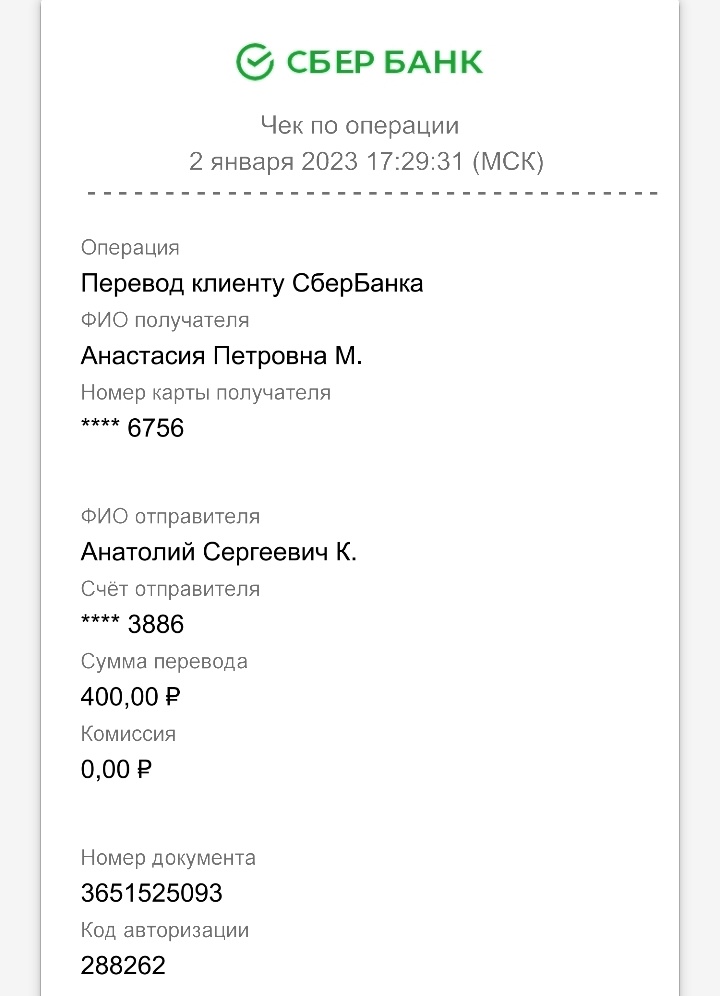
Task: Select the commission value 0,00 ₽
Action: [x=116, y=770]
